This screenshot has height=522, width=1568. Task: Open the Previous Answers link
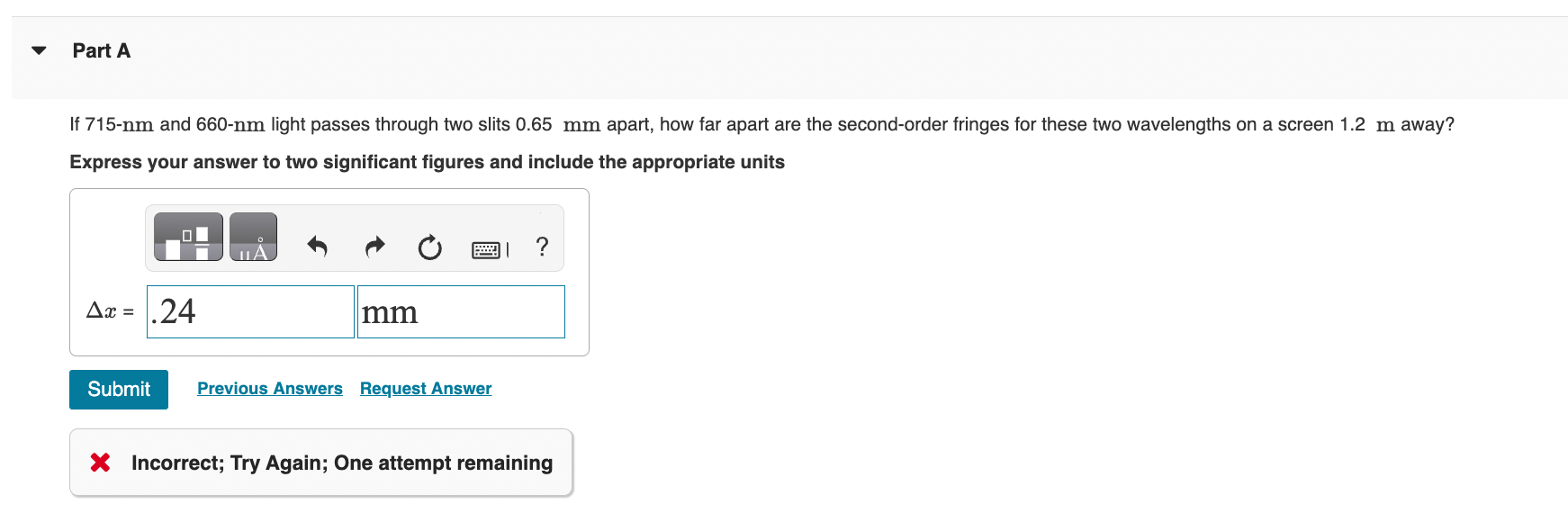(x=270, y=389)
